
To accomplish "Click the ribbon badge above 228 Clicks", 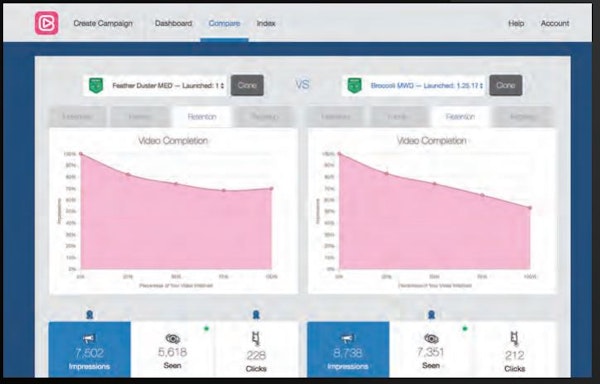I will [256, 315].
